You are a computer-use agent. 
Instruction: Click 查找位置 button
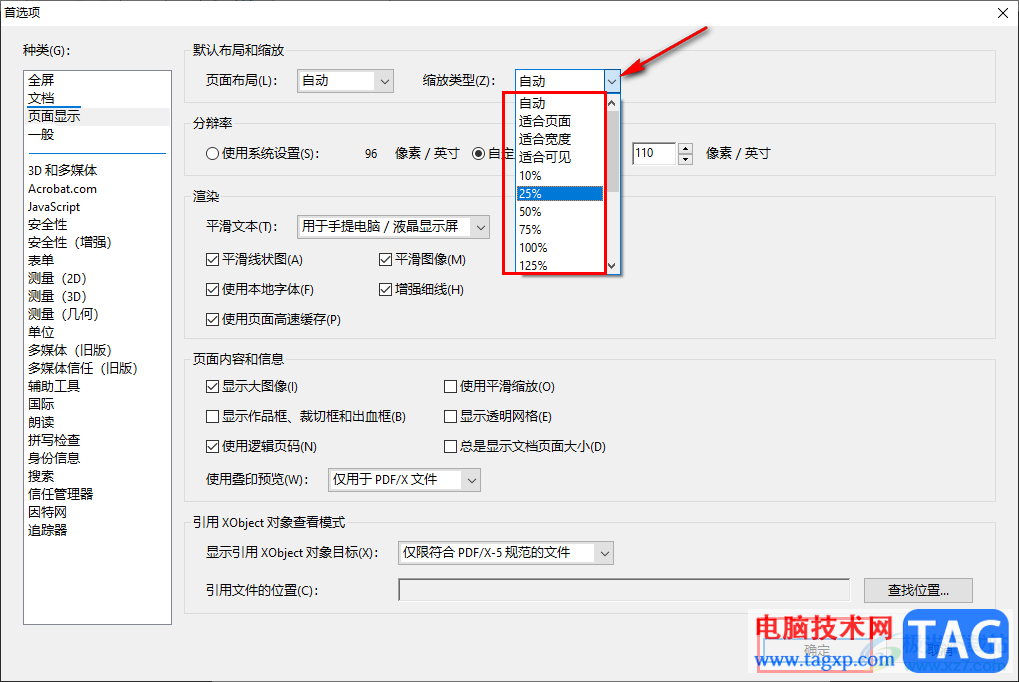point(918,590)
